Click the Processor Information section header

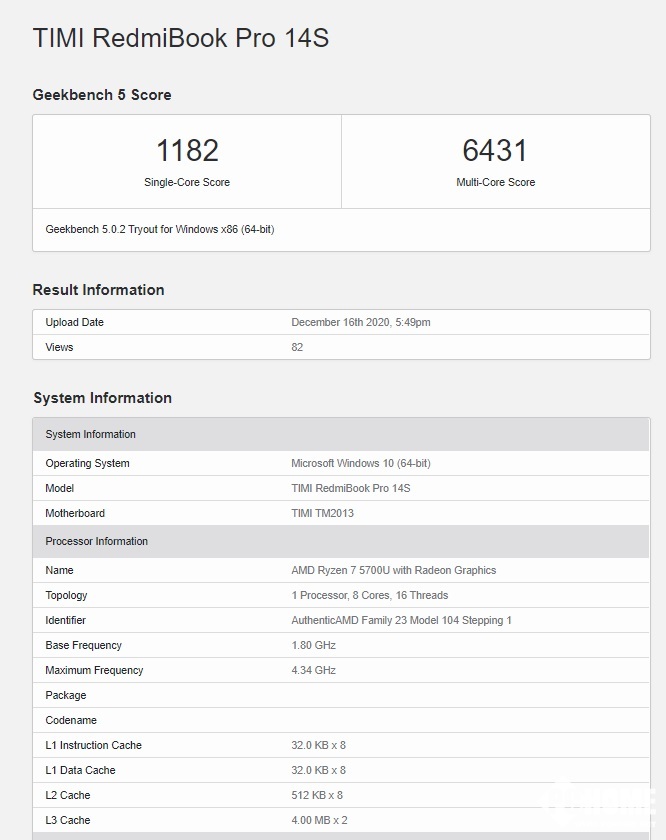coord(97,541)
